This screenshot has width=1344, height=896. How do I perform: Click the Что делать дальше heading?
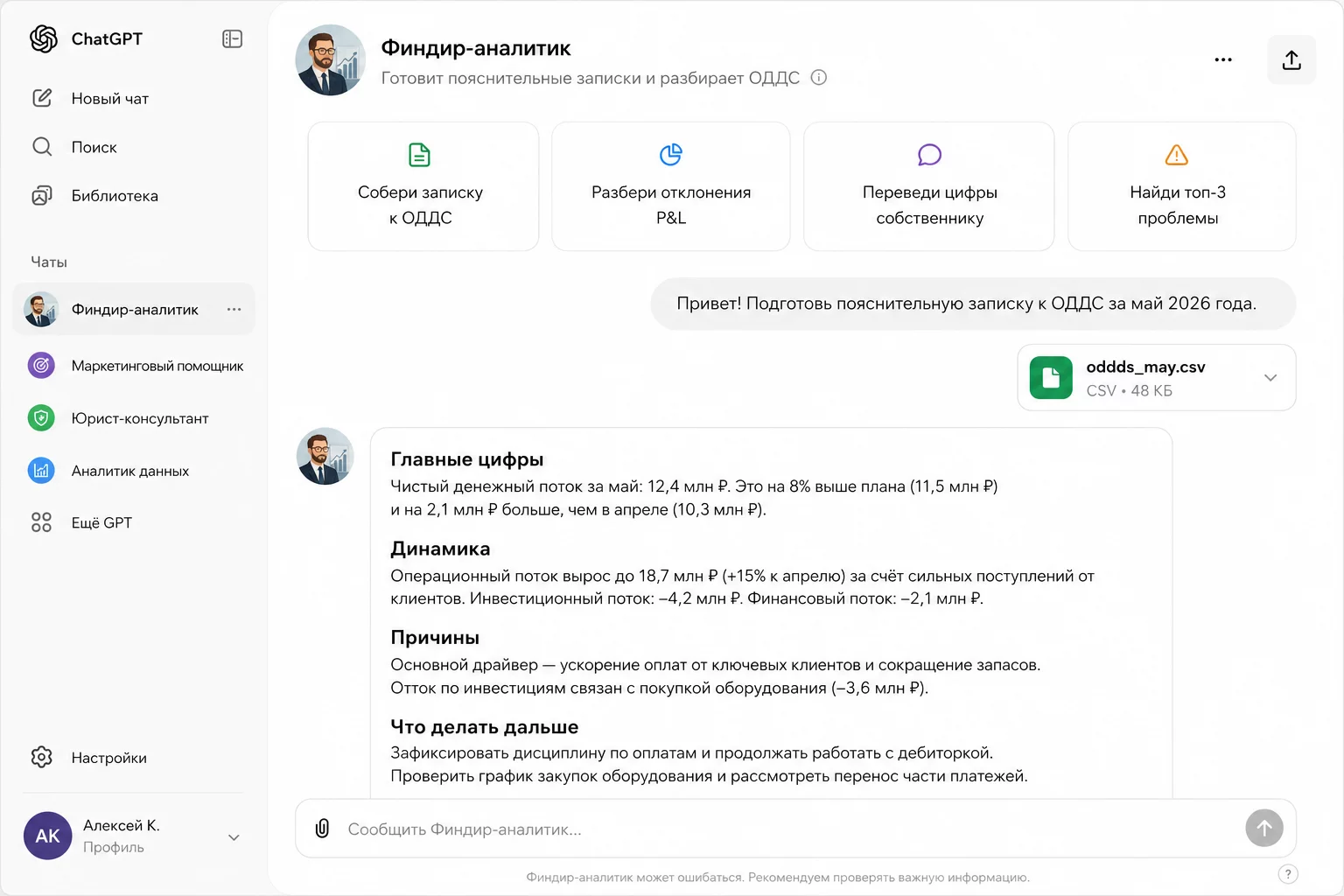(485, 727)
